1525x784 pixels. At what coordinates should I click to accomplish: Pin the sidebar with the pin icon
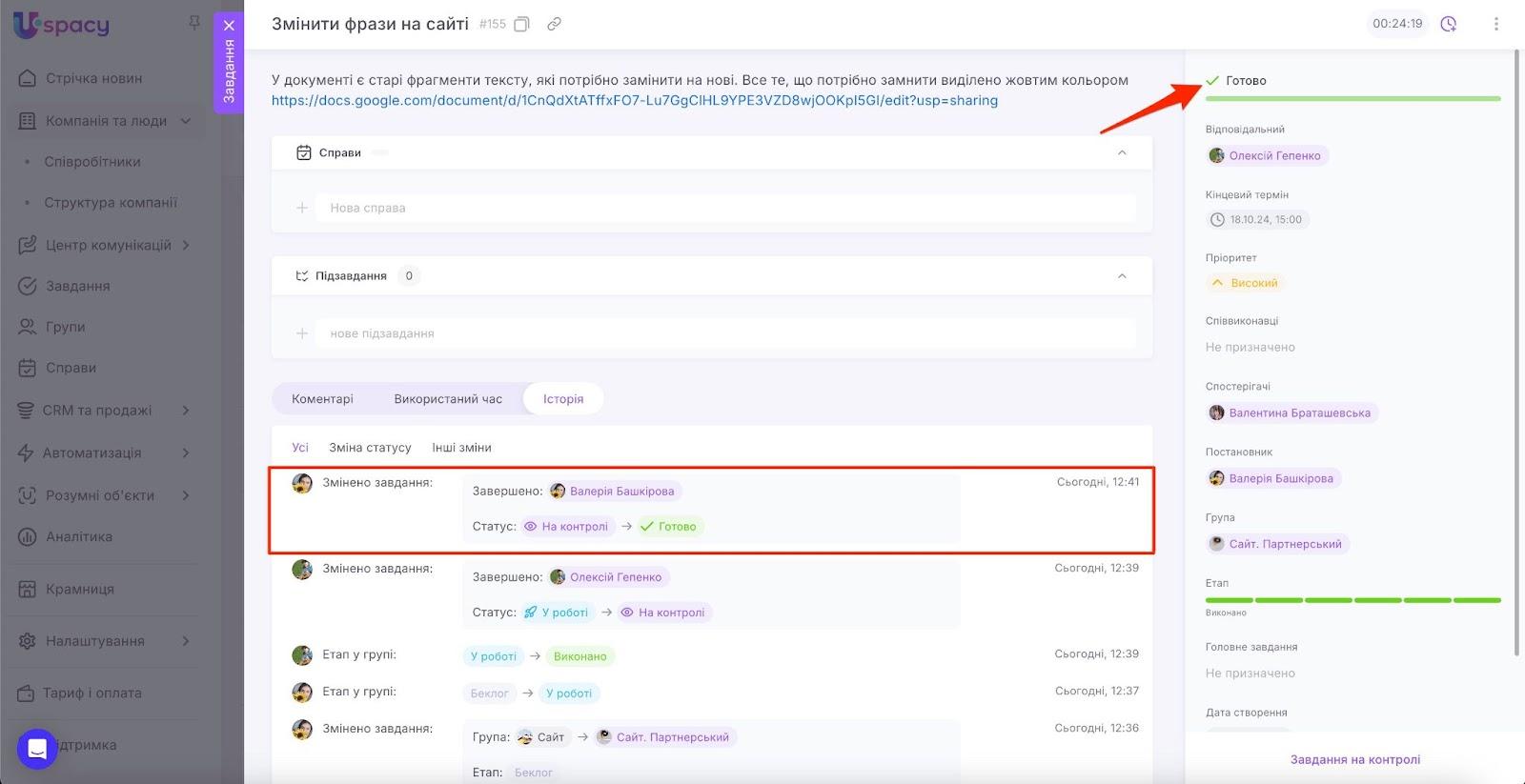click(x=194, y=22)
